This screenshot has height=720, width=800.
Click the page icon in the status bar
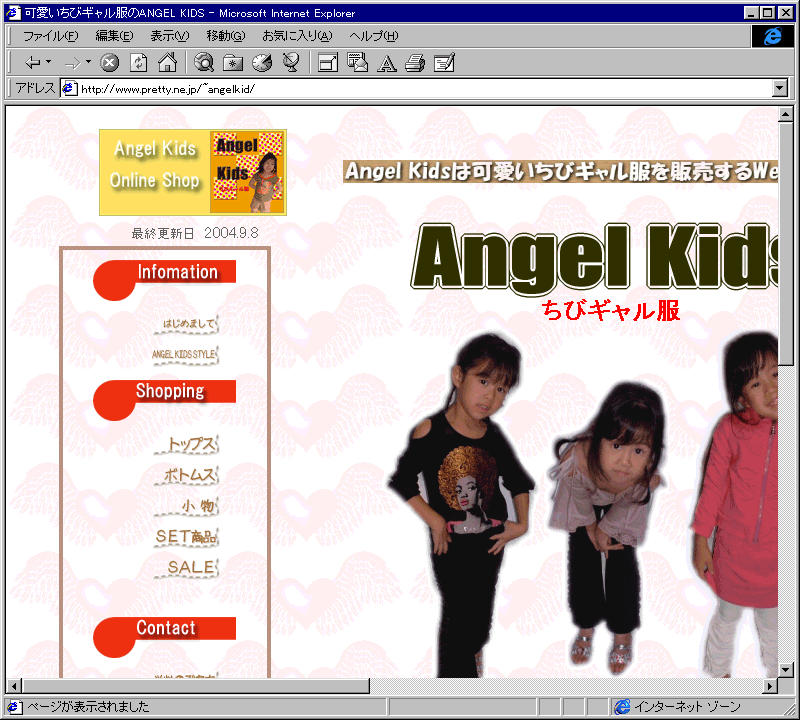tap(13, 707)
